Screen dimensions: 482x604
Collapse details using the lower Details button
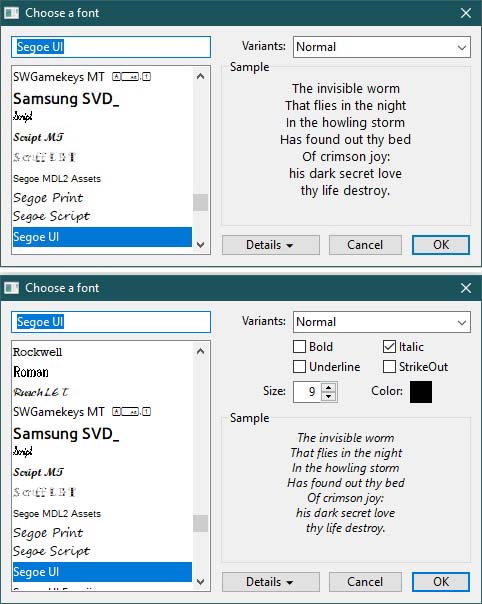click(271, 581)
